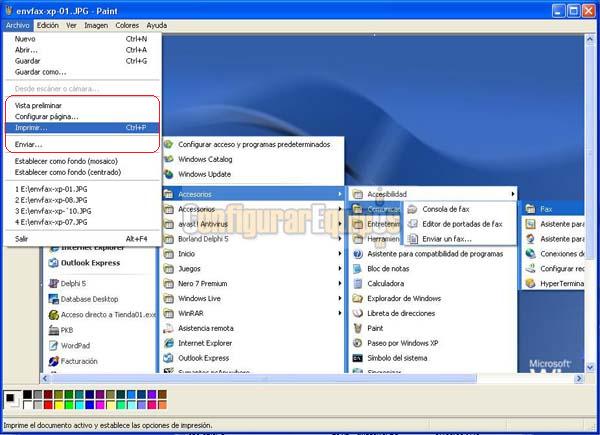Click the current foreground/background color indicator
600x435 pixels.
tap(12, 400)
